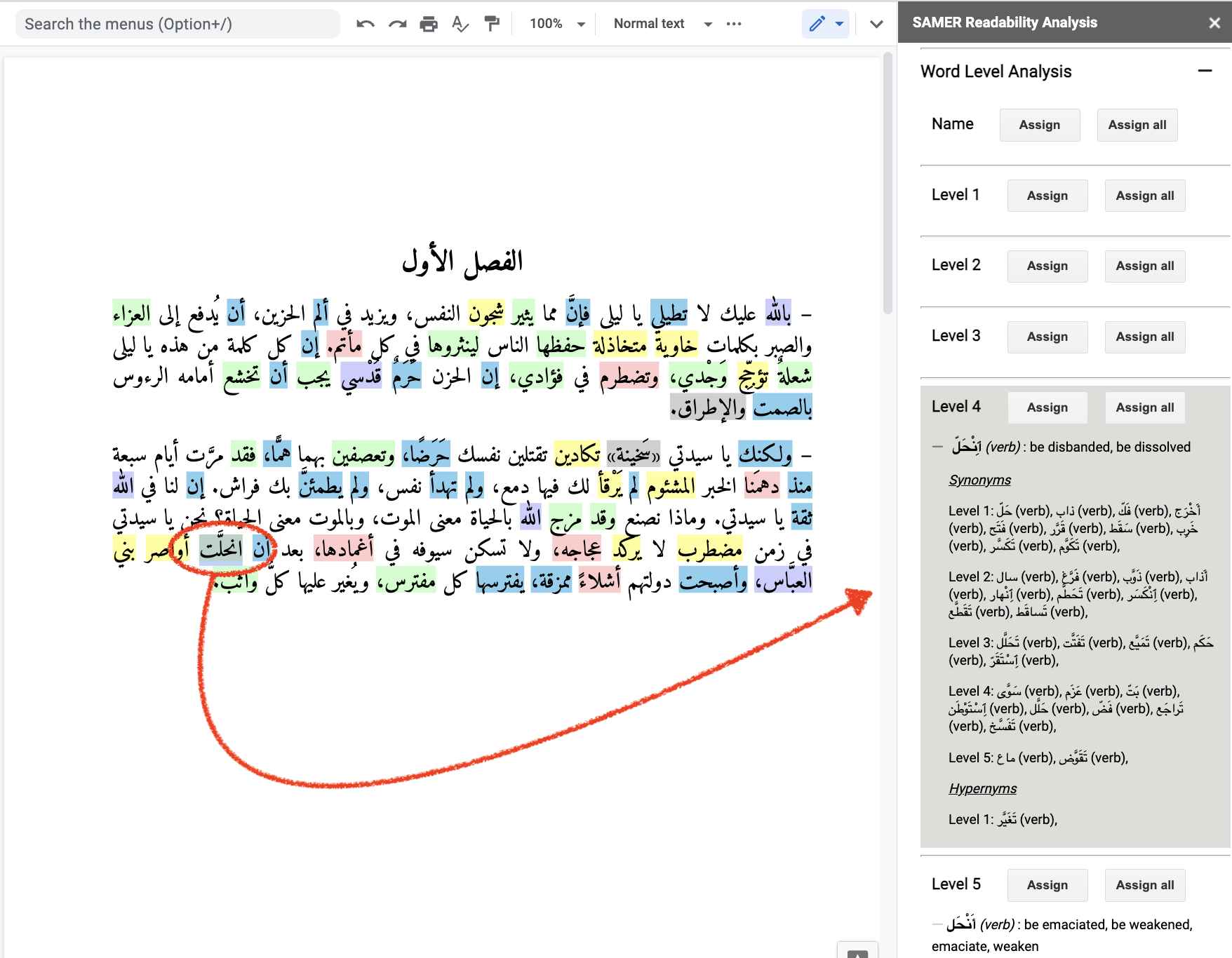
Task: Click the redo arrow icon
Action: (398, 24)
